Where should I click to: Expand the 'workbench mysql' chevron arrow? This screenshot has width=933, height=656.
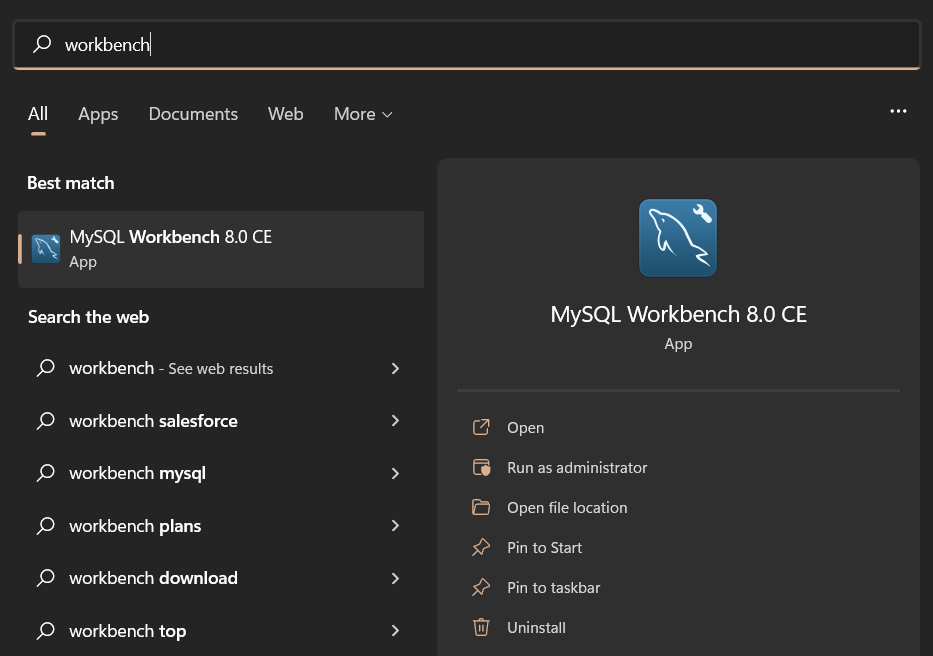tap(395, 473)
